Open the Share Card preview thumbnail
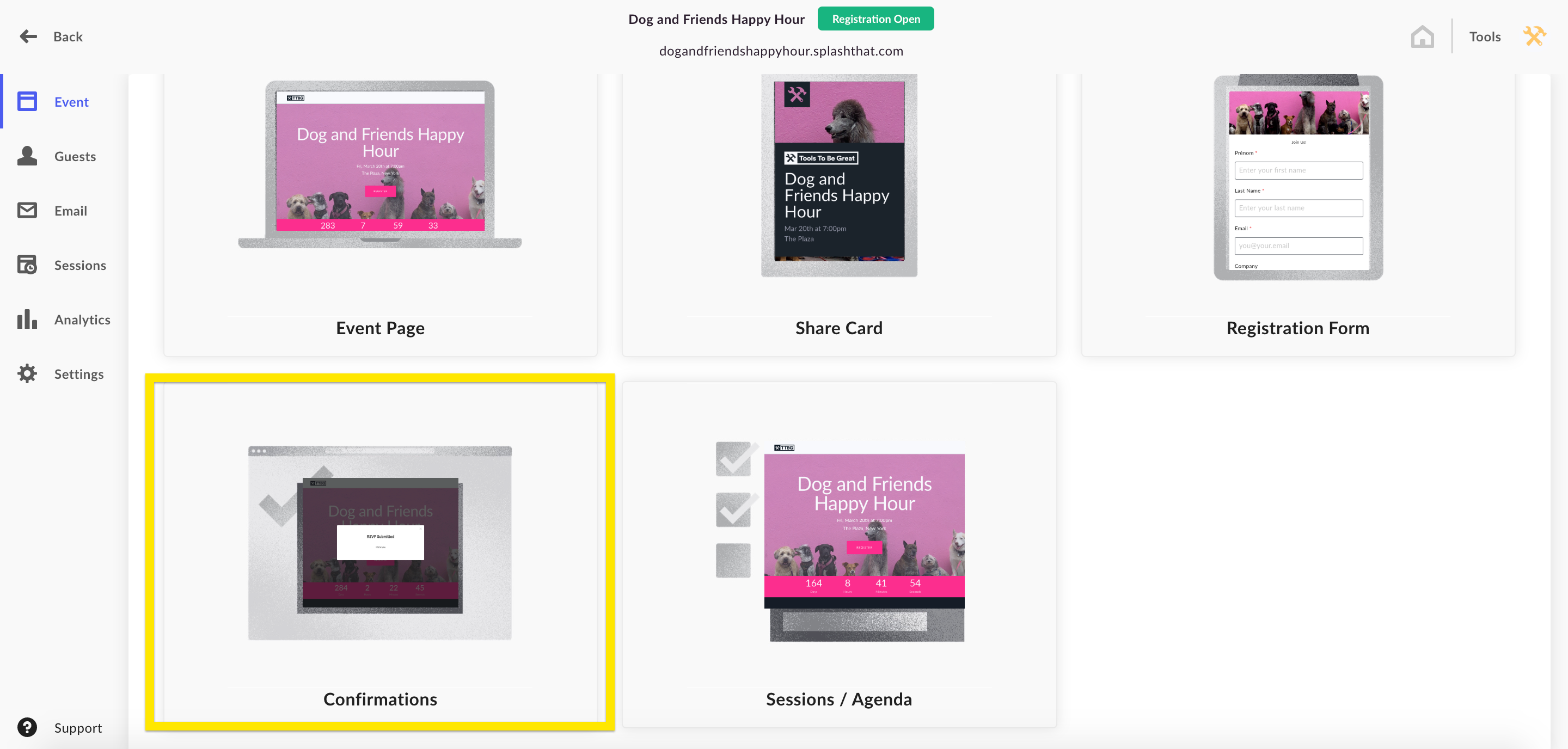The height and width of the screenshot is (749, 1568). click(839, 175)
